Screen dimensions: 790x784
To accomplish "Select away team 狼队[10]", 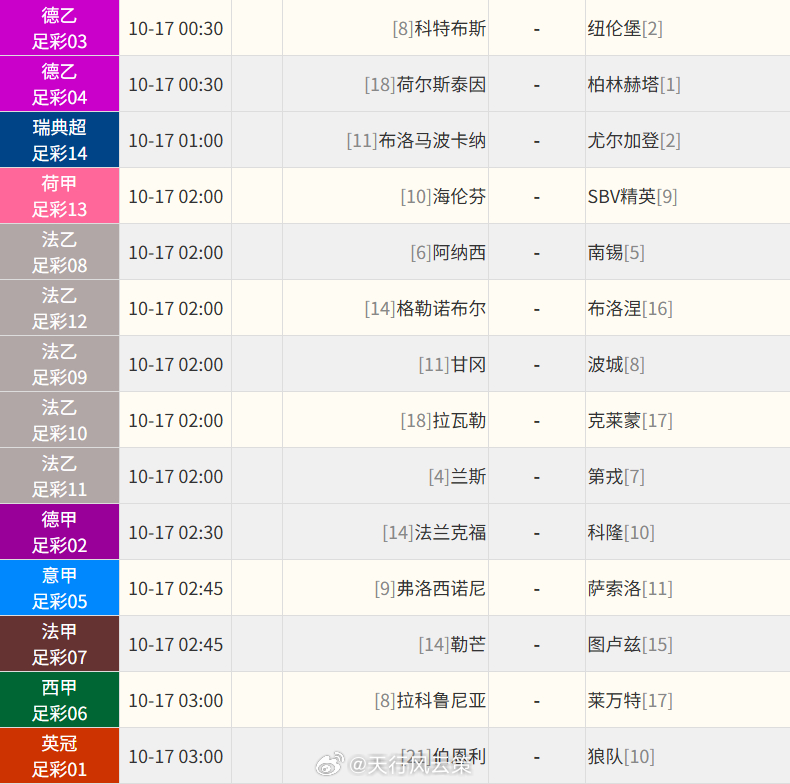I will pyautogui.click(x=621, y=756).
